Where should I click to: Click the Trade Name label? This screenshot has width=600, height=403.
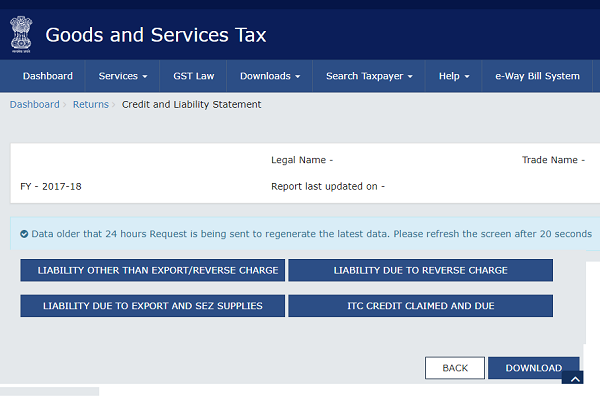553,160
